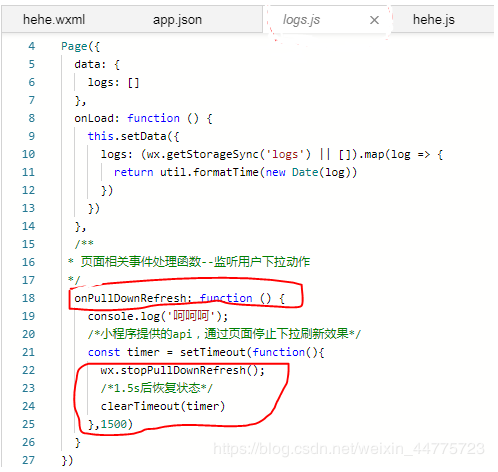
Task: Click the 'this.setData({' code line
Action: (x=133, y=136)
